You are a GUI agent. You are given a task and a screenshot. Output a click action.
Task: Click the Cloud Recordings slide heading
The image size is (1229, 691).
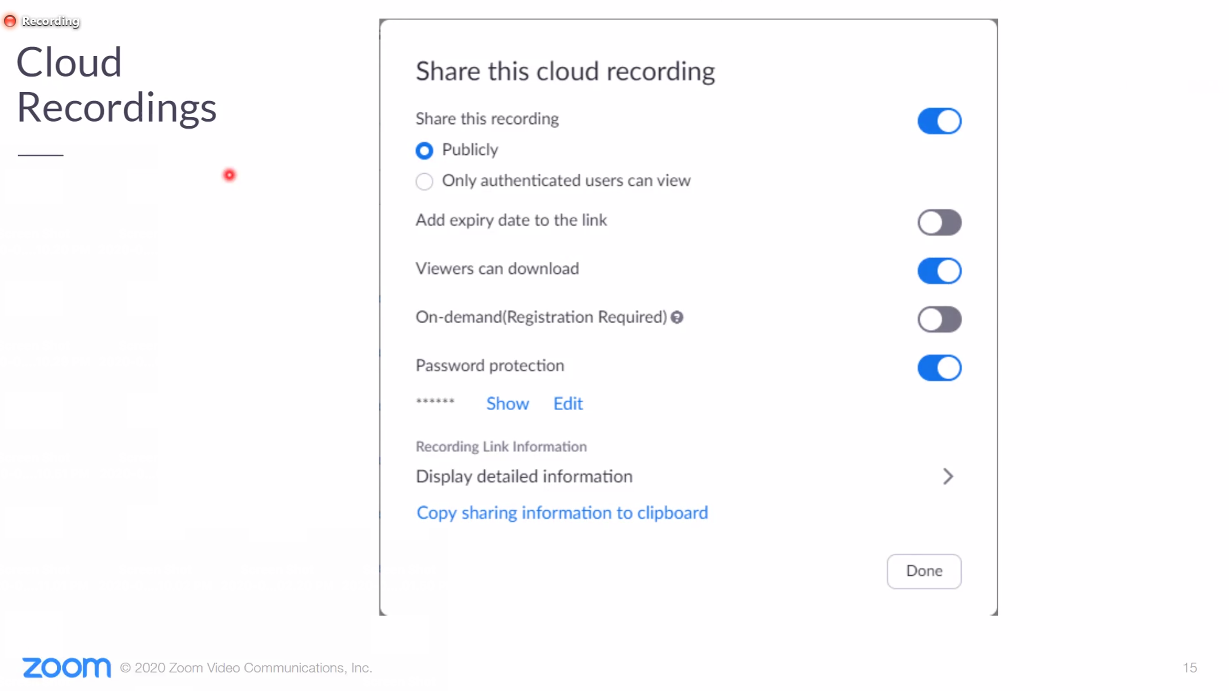click(x=116, y=86)
